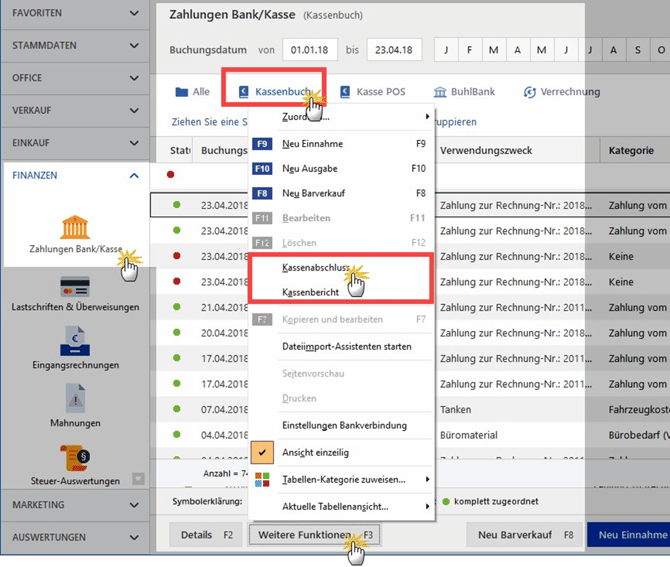Open Tabellen-Kategorie zuweisen submenu
670x567 pixels.
[x=340, y=480]
